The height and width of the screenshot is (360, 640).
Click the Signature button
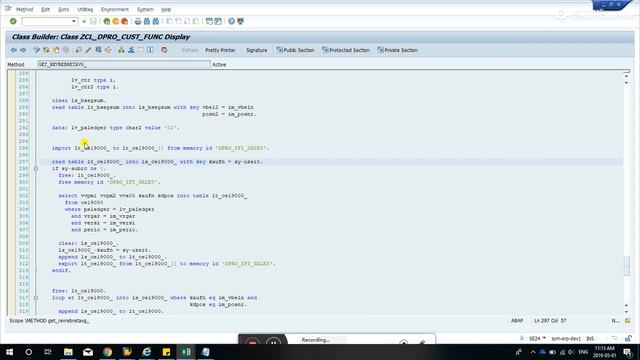coord(257,50)
